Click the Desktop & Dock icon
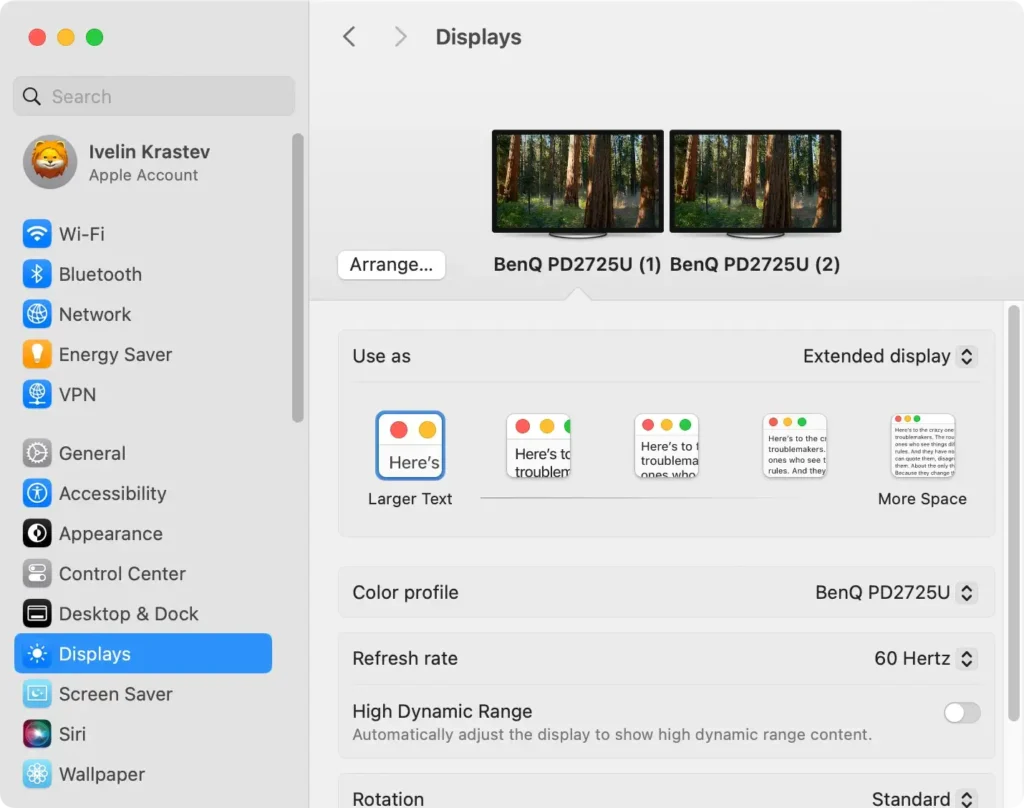This screenshot has width=1024, height=808. pyautogui.click(x=37, y=614)
